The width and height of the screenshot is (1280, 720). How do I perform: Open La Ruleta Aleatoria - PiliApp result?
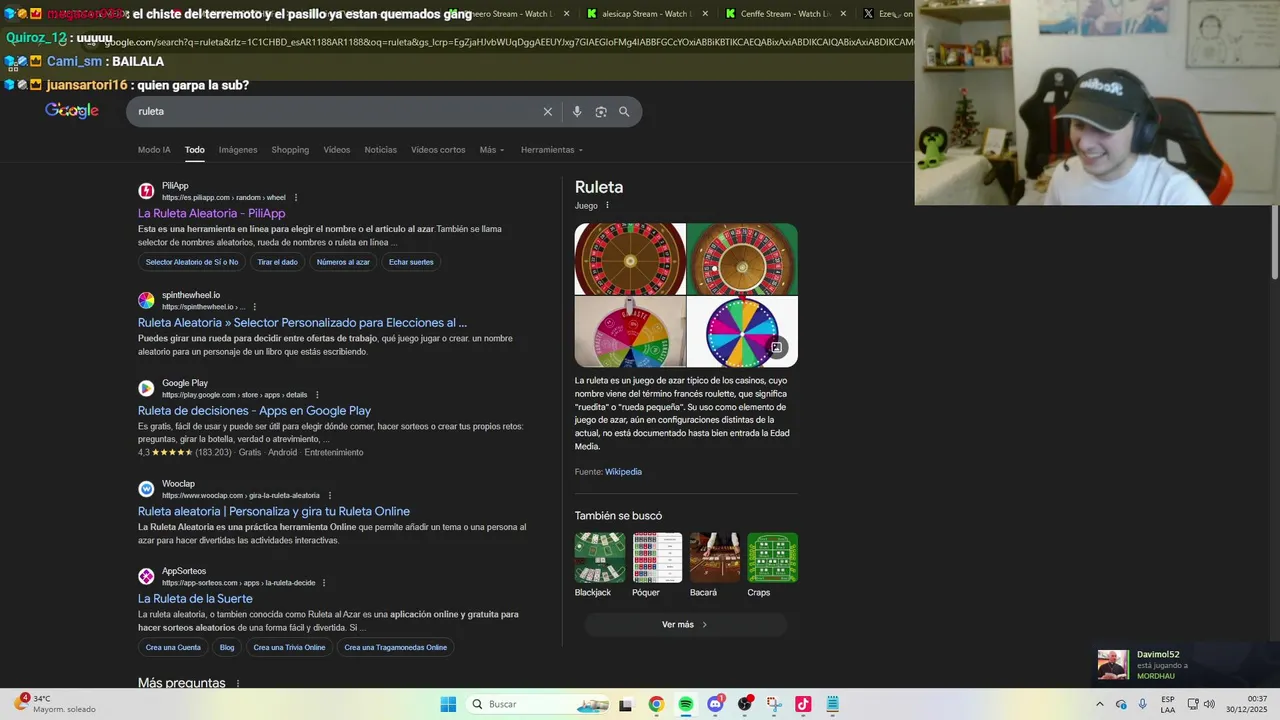(211, 214)
